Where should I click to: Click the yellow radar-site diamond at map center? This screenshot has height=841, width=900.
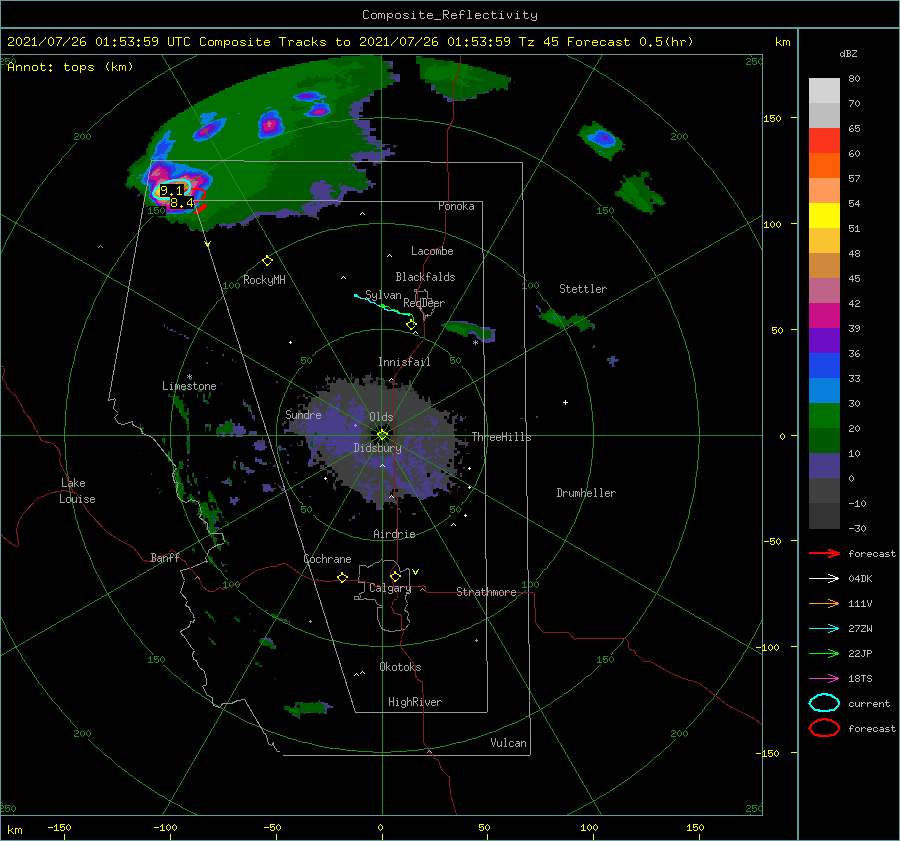[x=382, y=435]
